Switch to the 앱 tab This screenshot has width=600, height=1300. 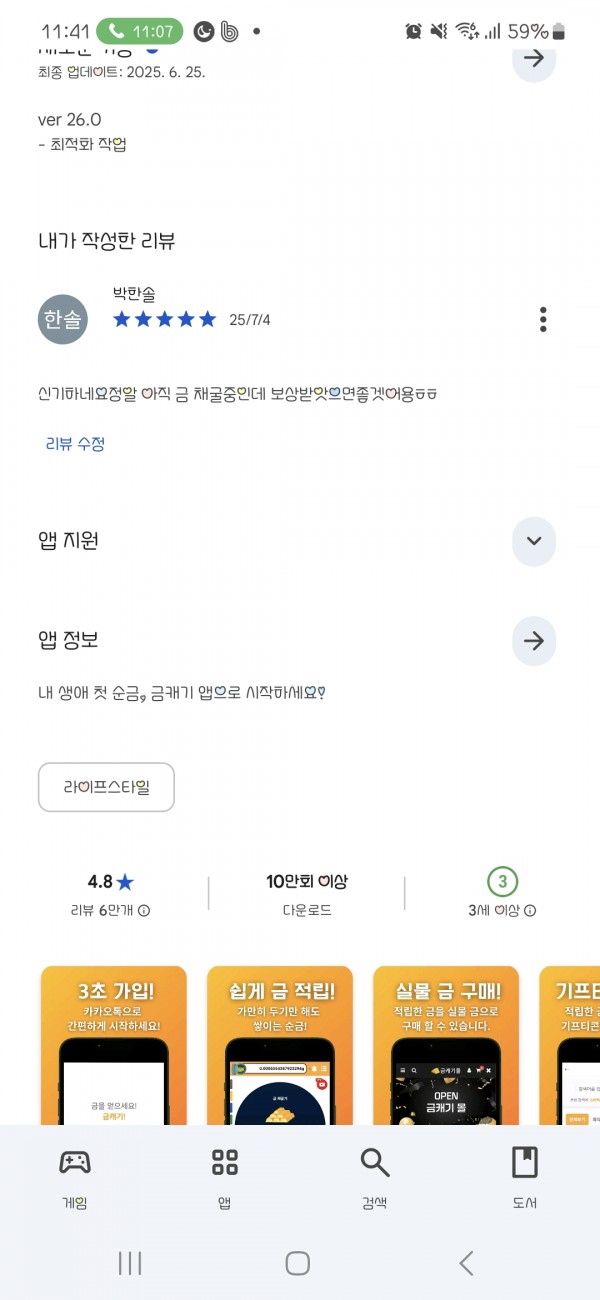pyautogui.click(x=225, y=1174)
